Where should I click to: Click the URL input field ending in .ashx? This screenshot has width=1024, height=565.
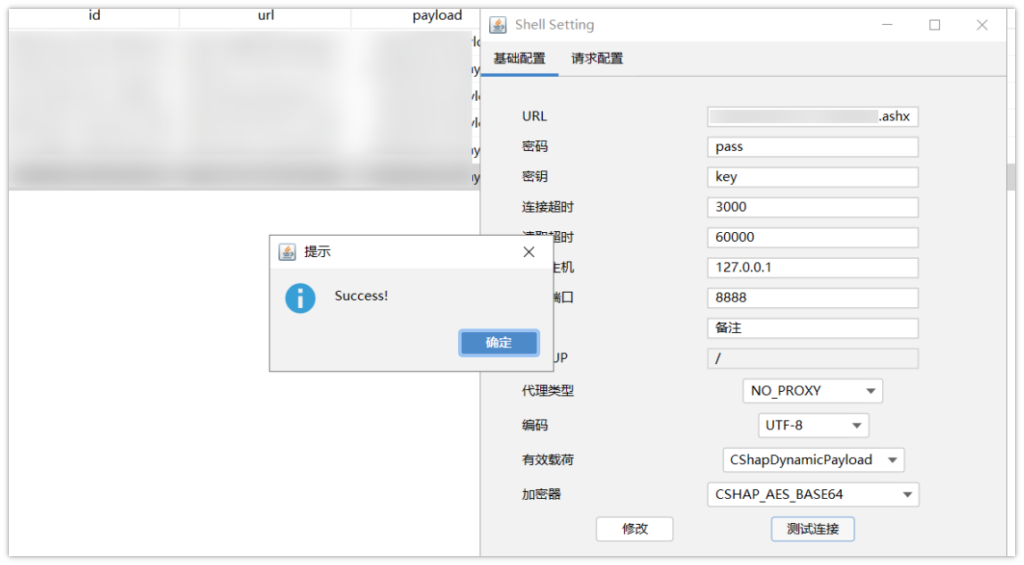[812, 116]
